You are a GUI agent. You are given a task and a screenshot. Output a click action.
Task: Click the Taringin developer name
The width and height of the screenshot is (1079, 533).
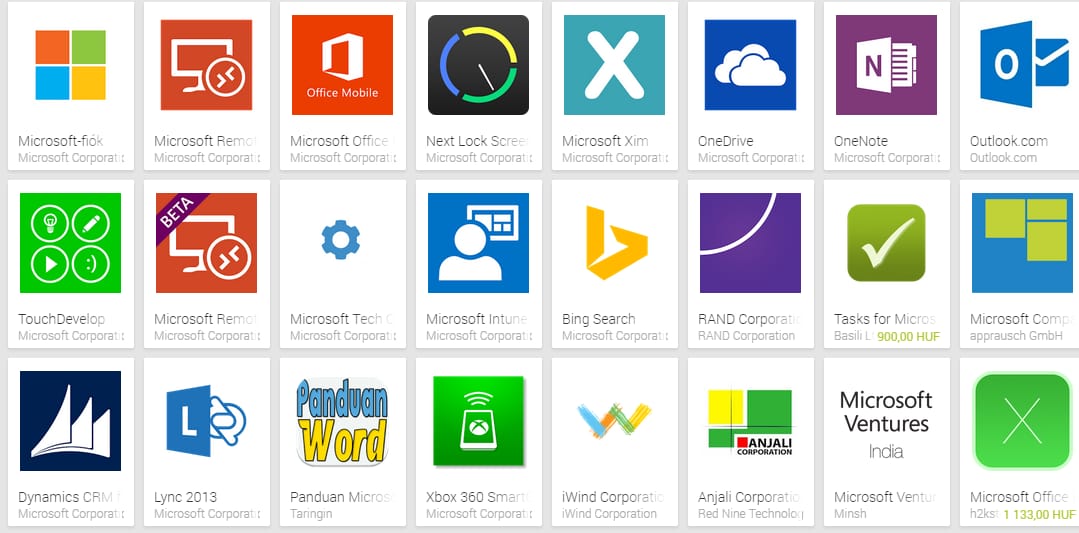[x=311, y=514]
